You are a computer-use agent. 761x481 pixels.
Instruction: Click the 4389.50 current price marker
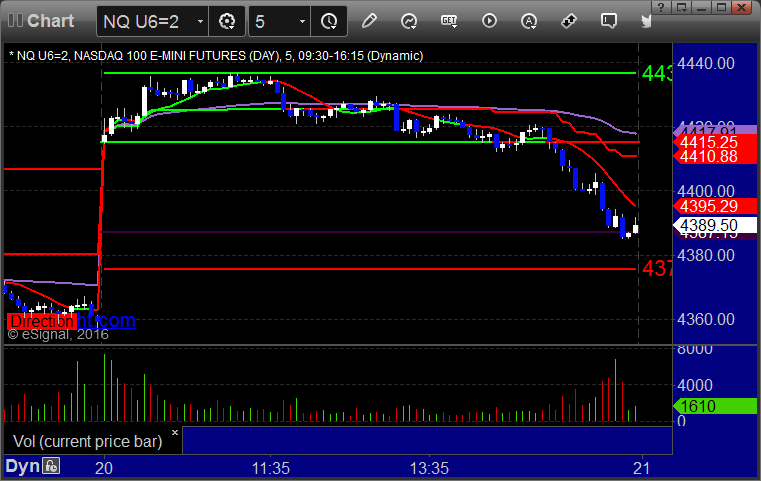tap(714, 225)
